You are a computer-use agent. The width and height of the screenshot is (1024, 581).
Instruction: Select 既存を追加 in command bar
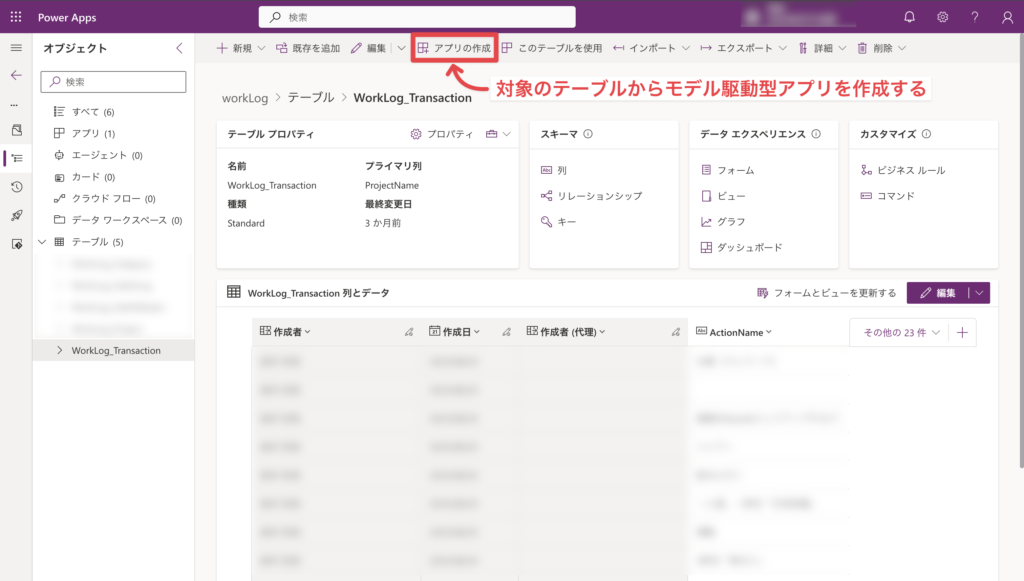click(x=308, y=48)
